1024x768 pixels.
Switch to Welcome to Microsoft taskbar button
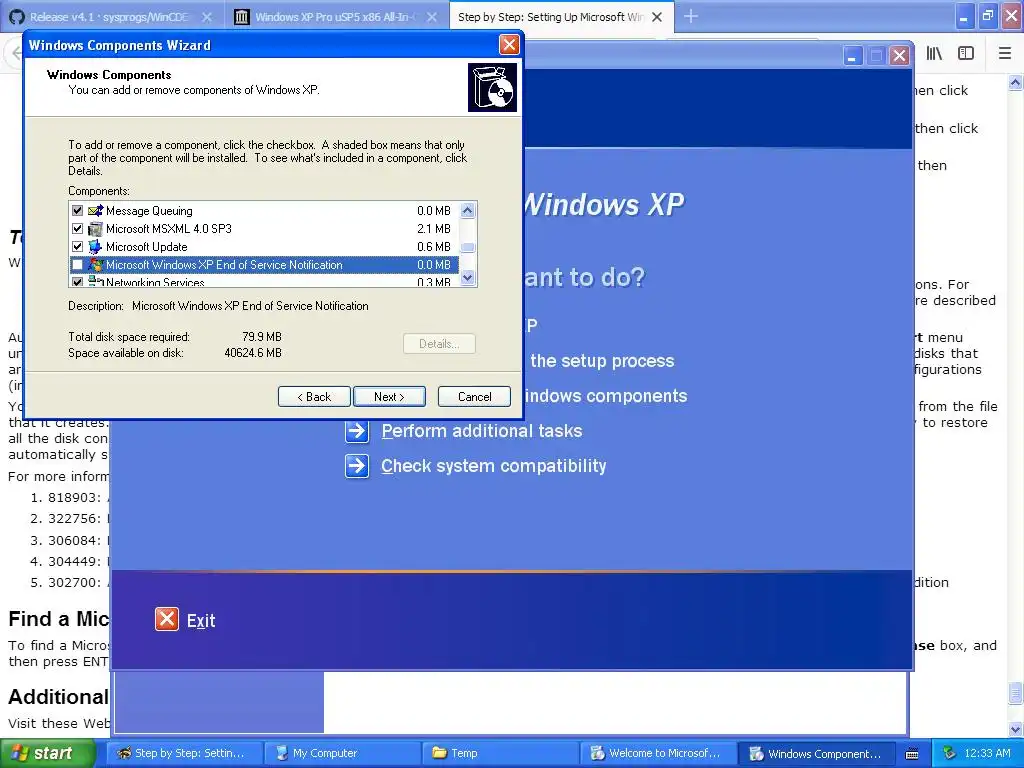pos(659,754)
